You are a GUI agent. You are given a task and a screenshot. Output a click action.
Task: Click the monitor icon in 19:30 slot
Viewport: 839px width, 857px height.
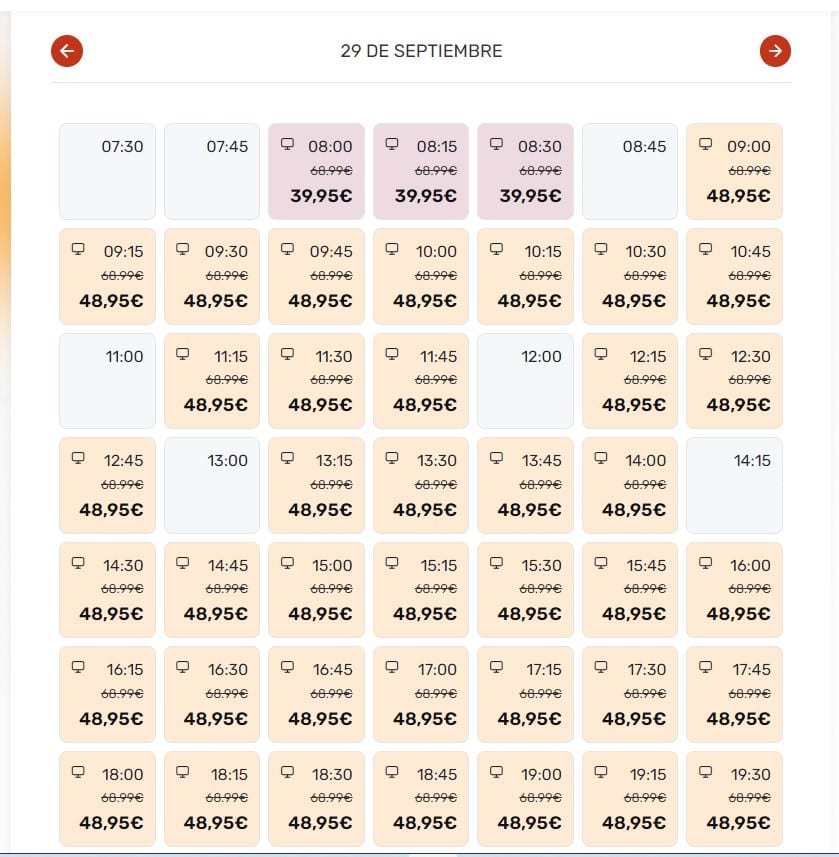[706, 771]
